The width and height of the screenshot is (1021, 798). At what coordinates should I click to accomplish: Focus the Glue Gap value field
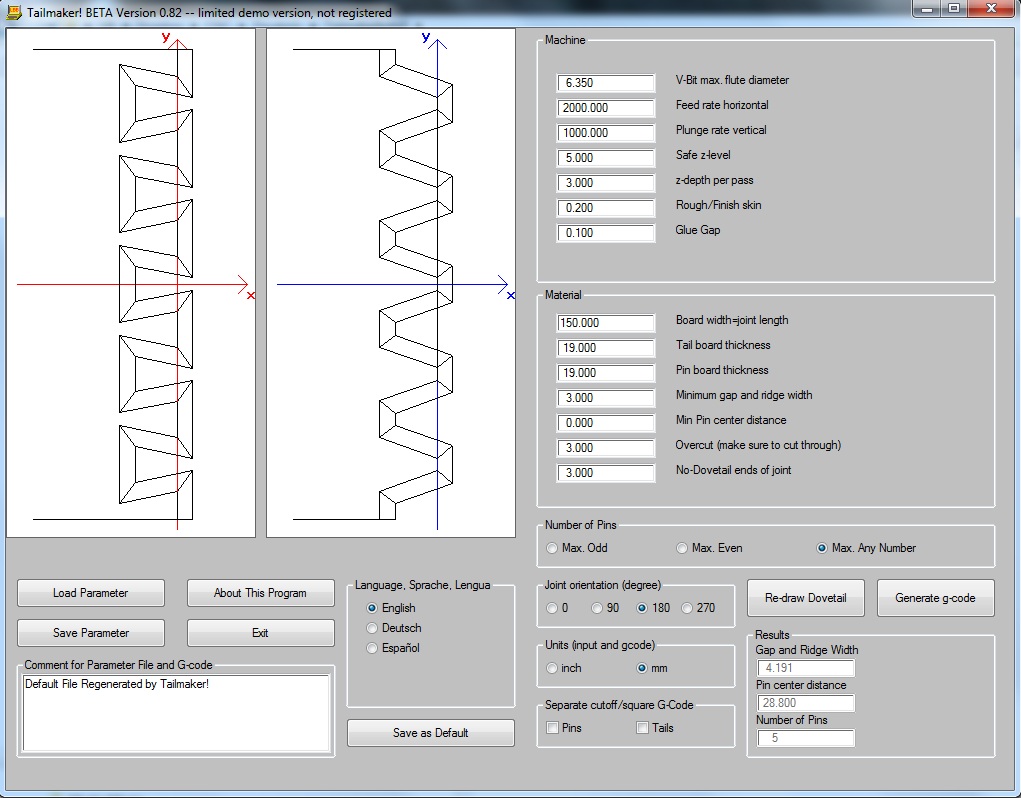pyautogui.click(x=606, y=233)
